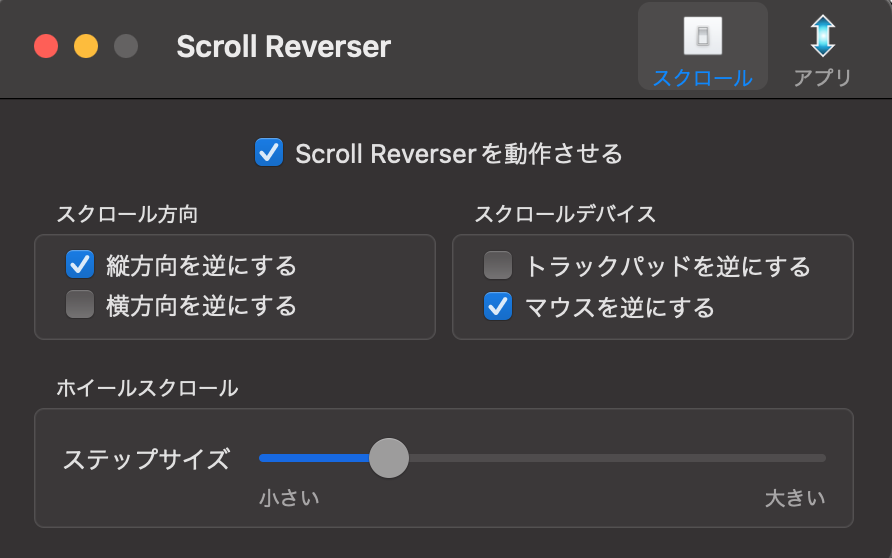Image resolution: width=892 pixels, height=558 pixels.
Task: Click the 小さい label under the slider
Action: click(289, 498)
